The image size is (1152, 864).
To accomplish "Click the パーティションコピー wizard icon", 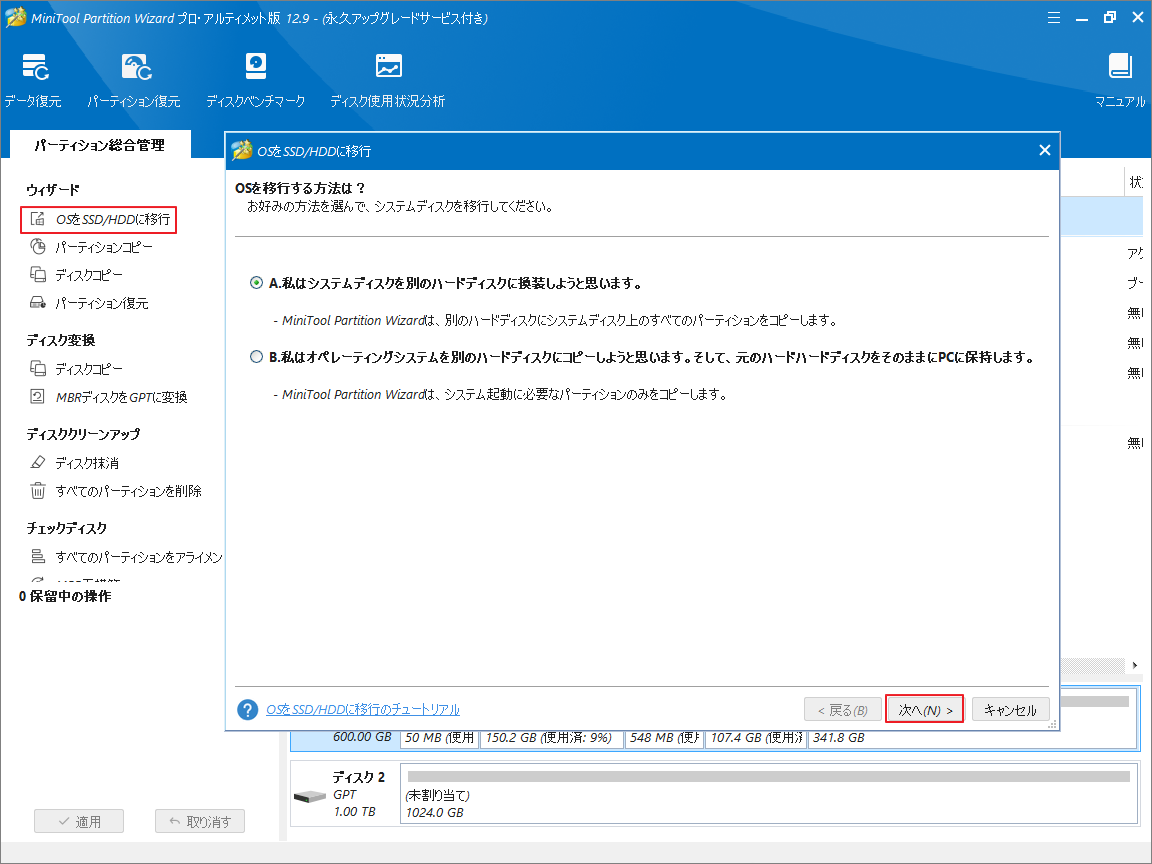I will pos(37,246).
